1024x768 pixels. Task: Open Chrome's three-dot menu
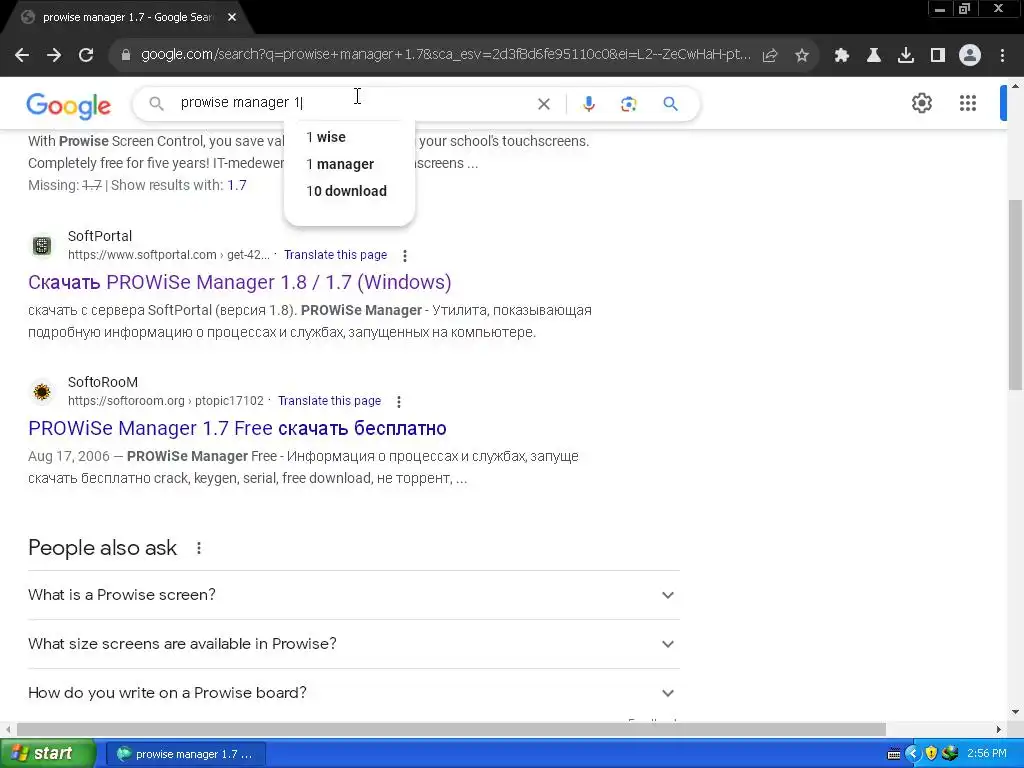1002,55
